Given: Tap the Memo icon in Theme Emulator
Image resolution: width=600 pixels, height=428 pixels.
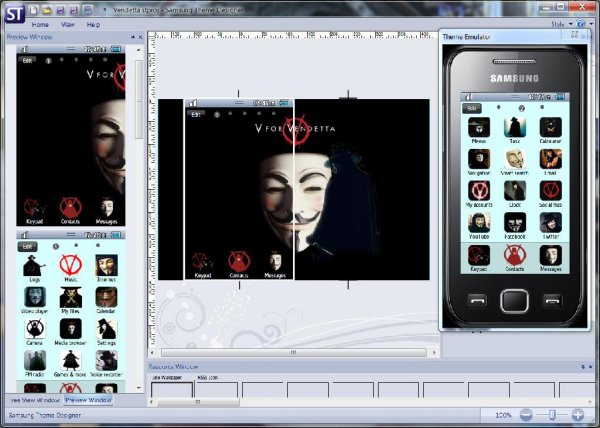Looking at the screenshot, I should point(479,130).
